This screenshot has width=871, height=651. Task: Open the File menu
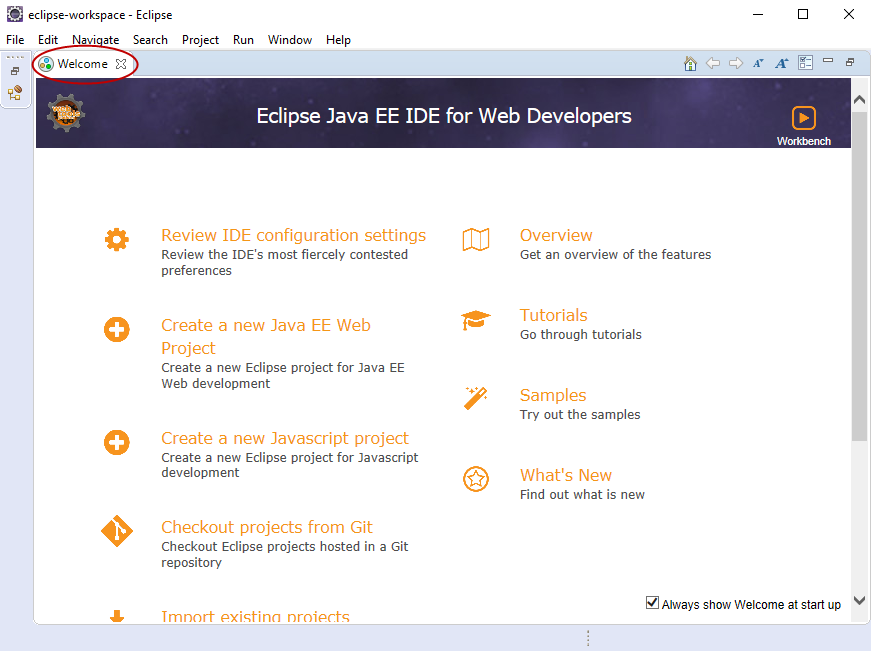tap(15, 40)
